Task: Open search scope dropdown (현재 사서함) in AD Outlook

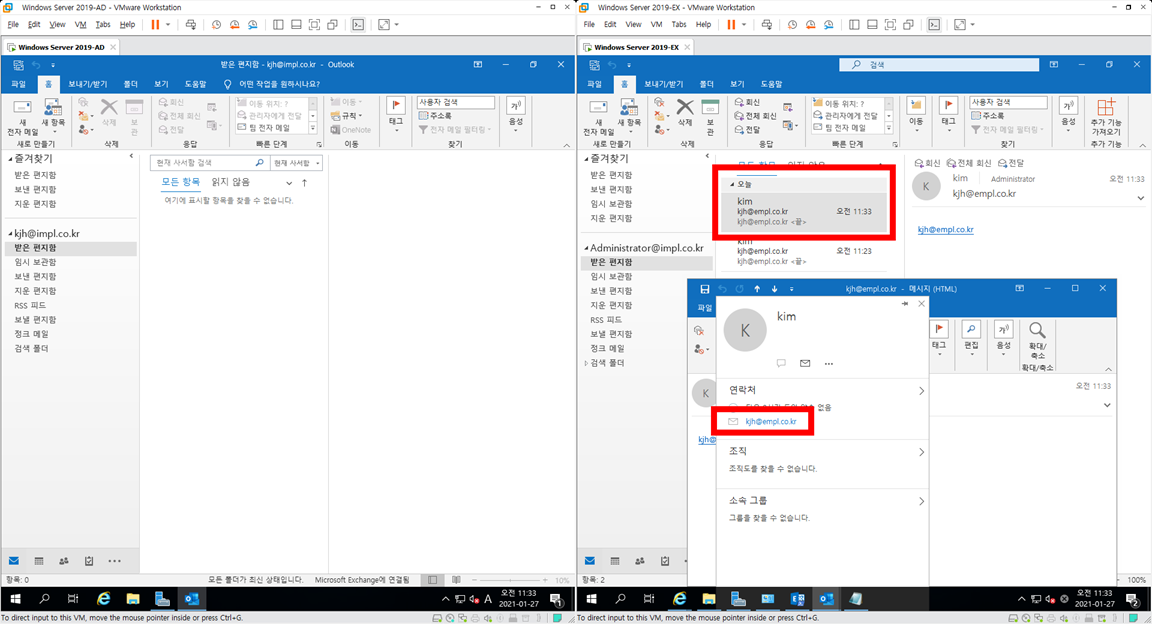Action: pyautogui.click(x=297, y=163)
